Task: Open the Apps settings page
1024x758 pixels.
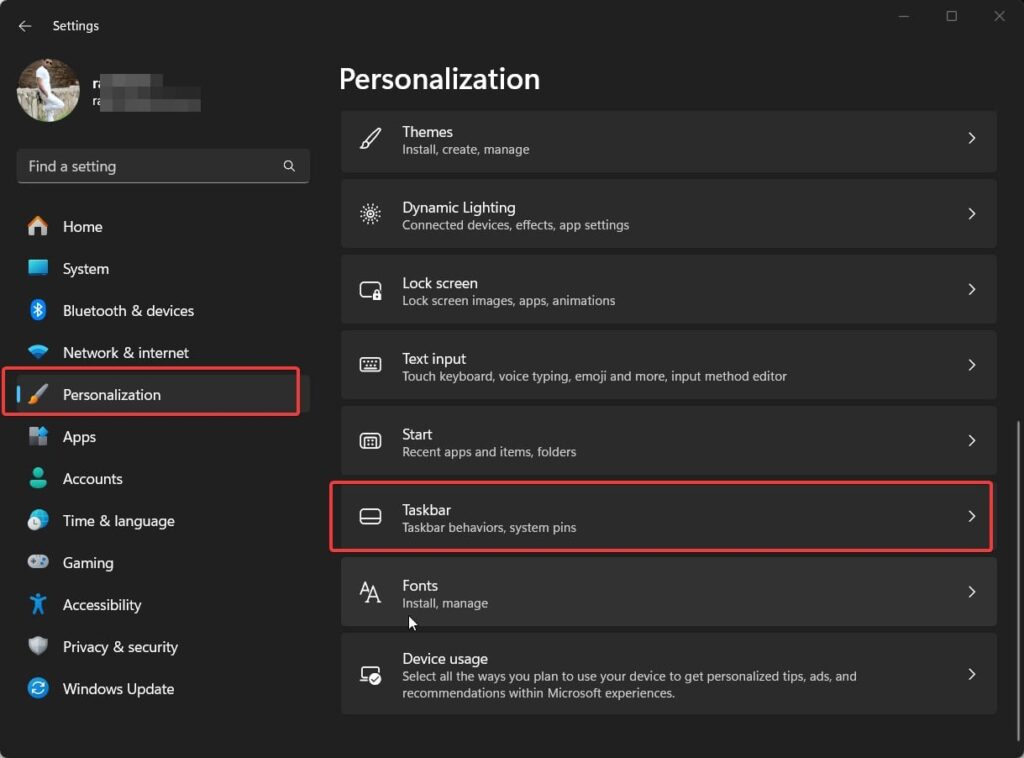Action: click(79, 436)
